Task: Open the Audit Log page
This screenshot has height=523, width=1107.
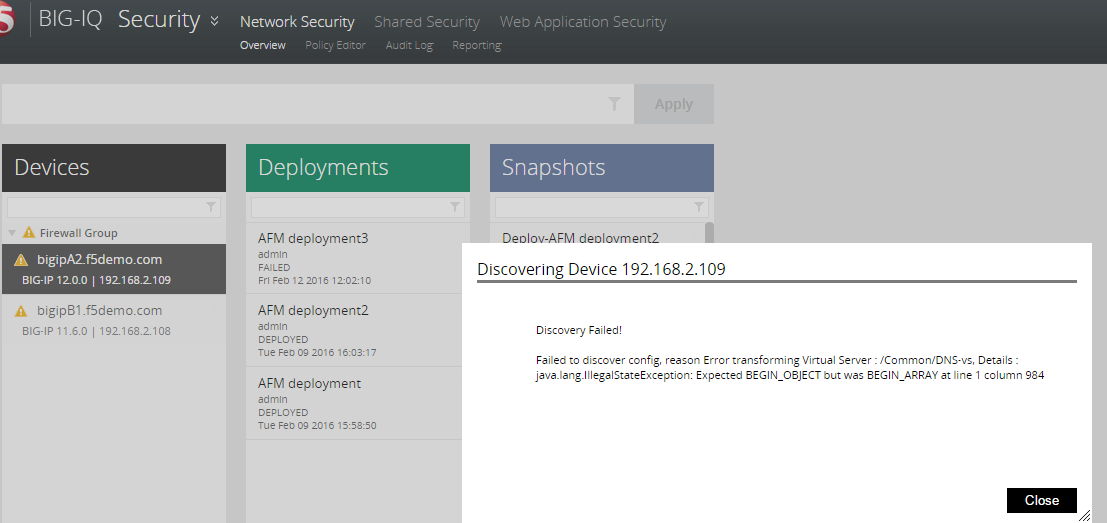Action: click(409, 45)
